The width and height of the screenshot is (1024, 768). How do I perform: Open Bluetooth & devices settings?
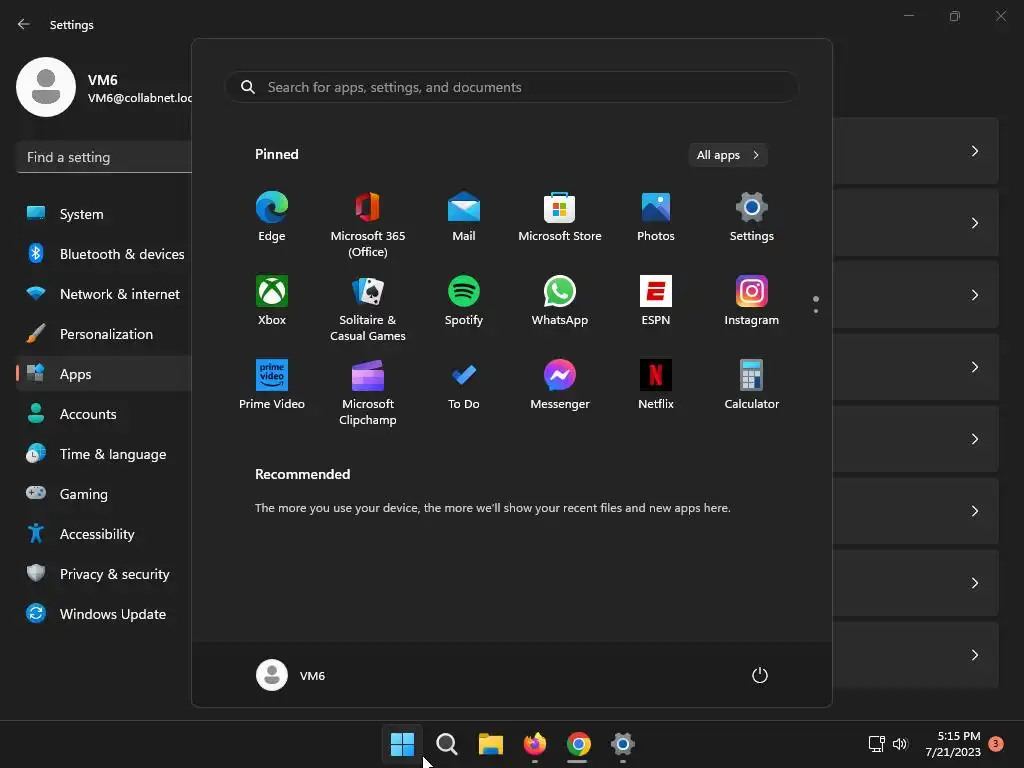coord(104,254)
